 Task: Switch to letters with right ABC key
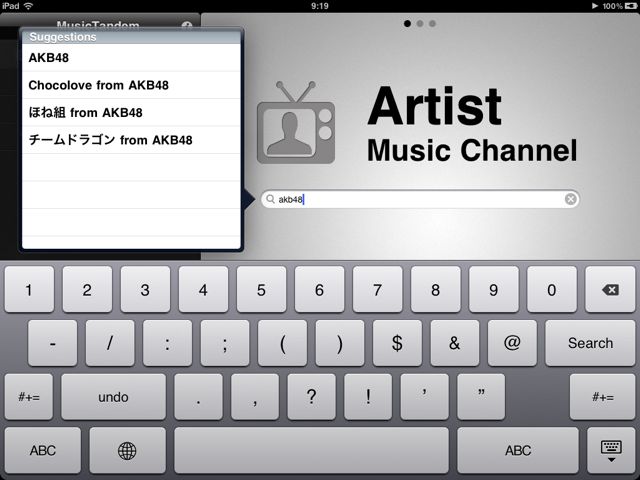[518, 451]
